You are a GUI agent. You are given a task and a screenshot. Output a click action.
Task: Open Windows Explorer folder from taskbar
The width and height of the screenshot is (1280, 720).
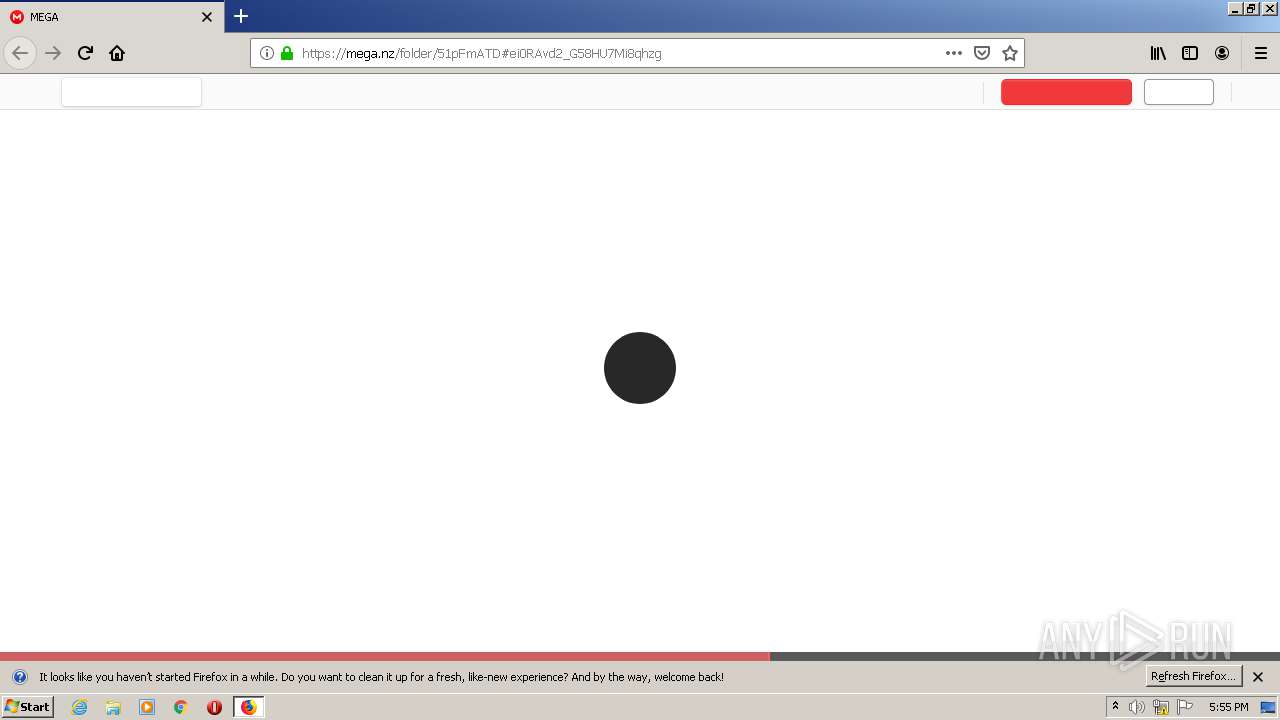pos(113,707)
